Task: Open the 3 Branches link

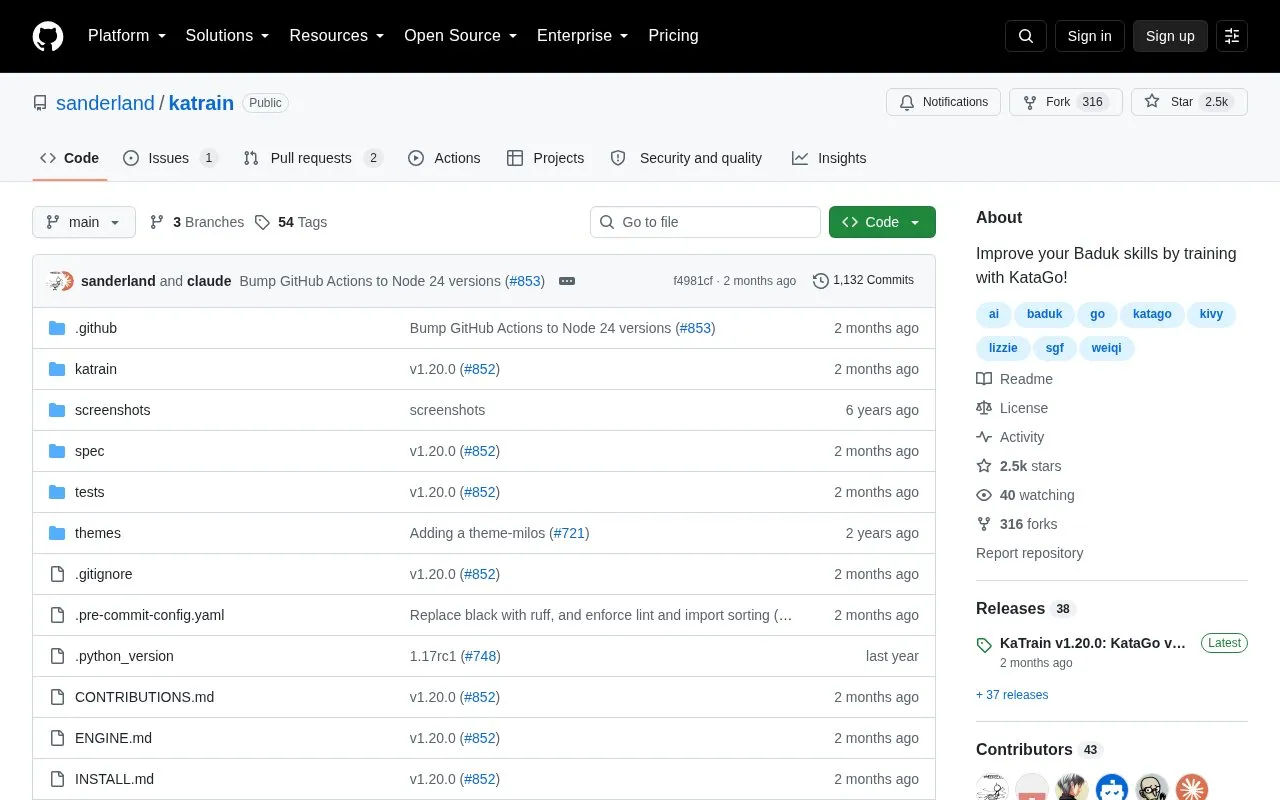Action: pos(197,222)
